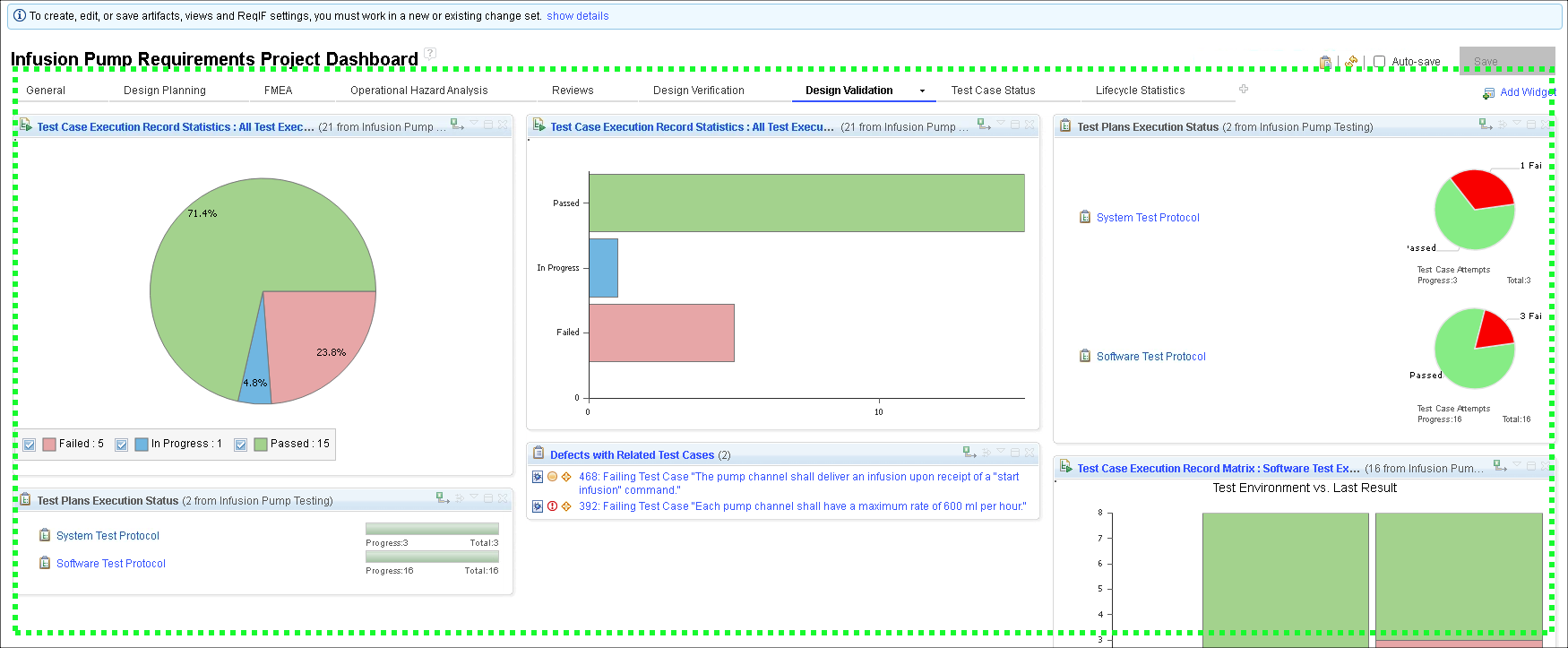Switch to the FMEA tab
This screenshot has height=648, width=1568.
pos(278,91)
